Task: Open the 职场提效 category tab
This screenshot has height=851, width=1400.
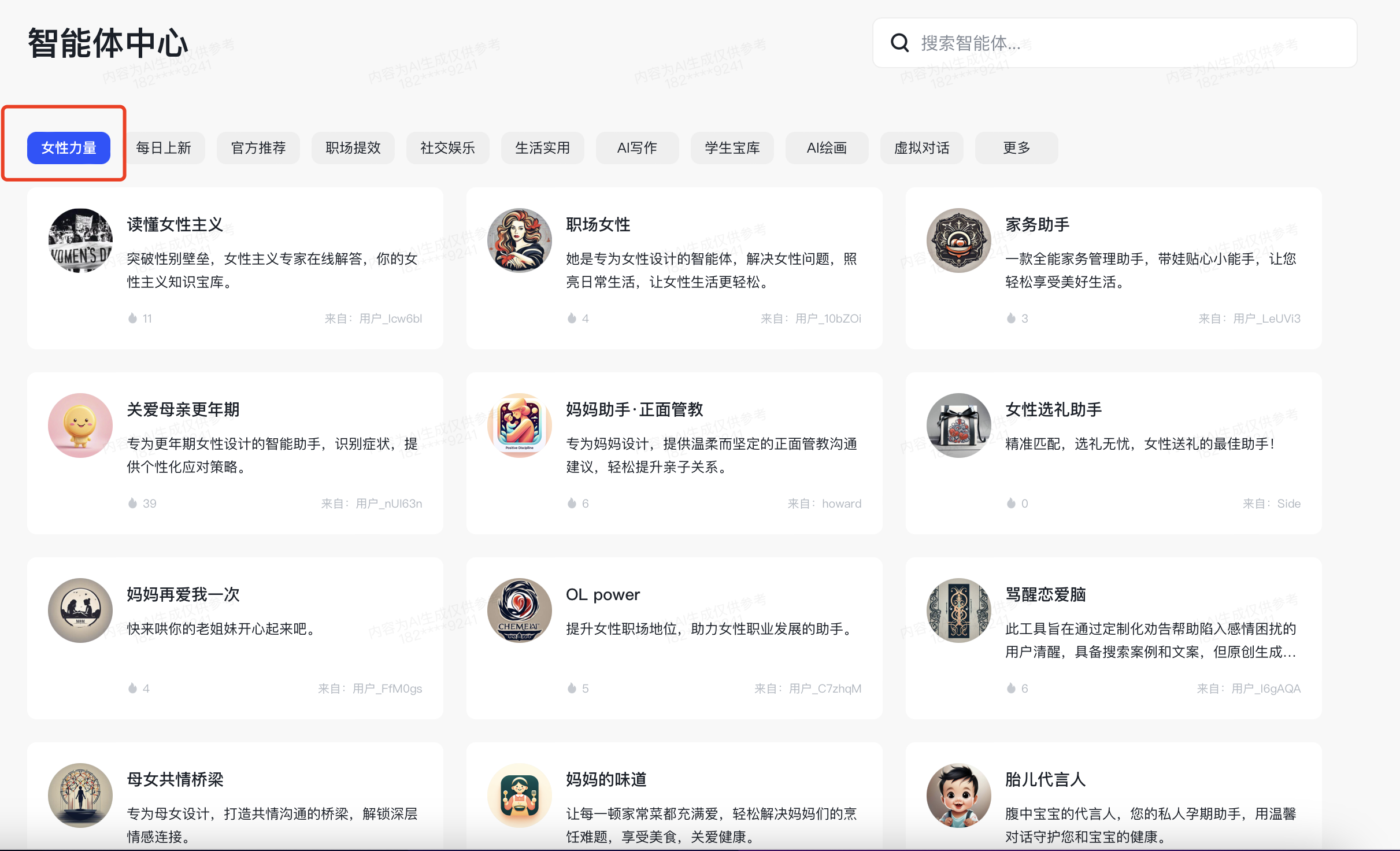Action: coord(353,148)
